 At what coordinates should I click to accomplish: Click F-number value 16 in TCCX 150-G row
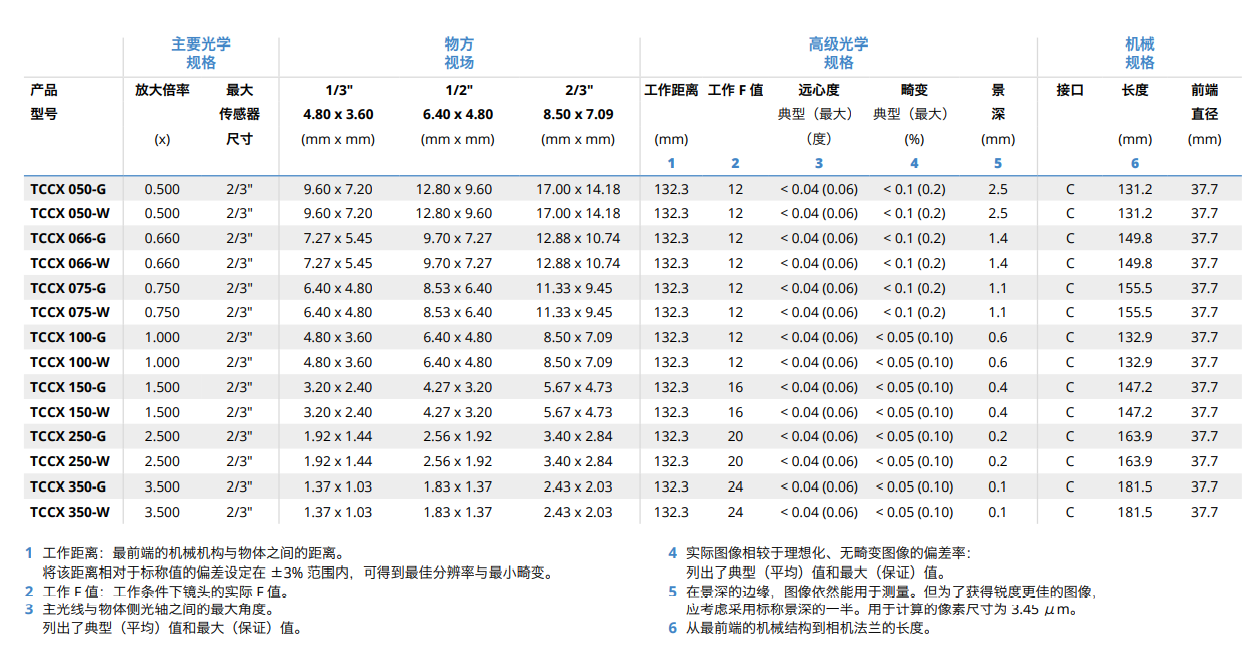click(735, 387)
